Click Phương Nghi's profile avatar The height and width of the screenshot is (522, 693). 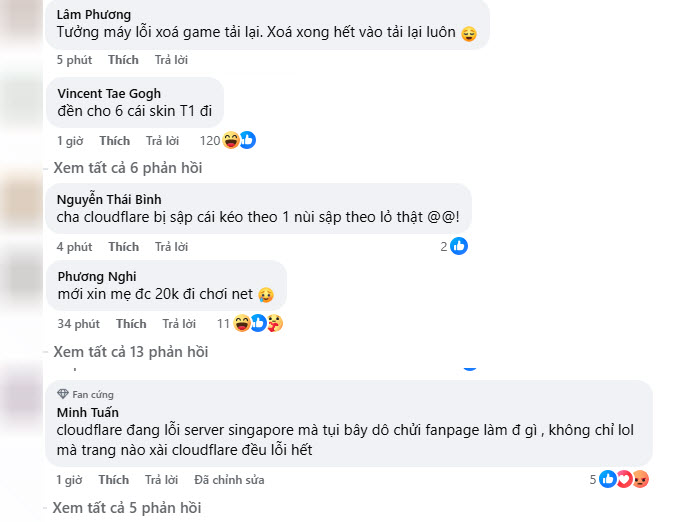pos(22,281)
